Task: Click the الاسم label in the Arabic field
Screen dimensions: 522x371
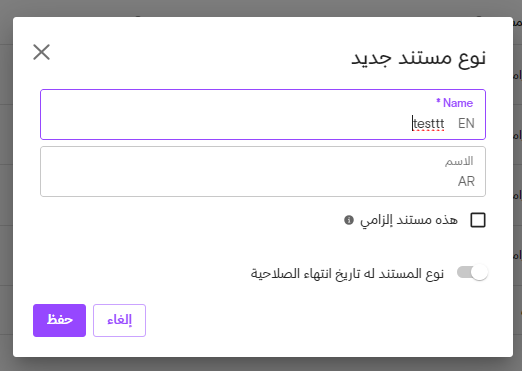Action: [459, 161]
